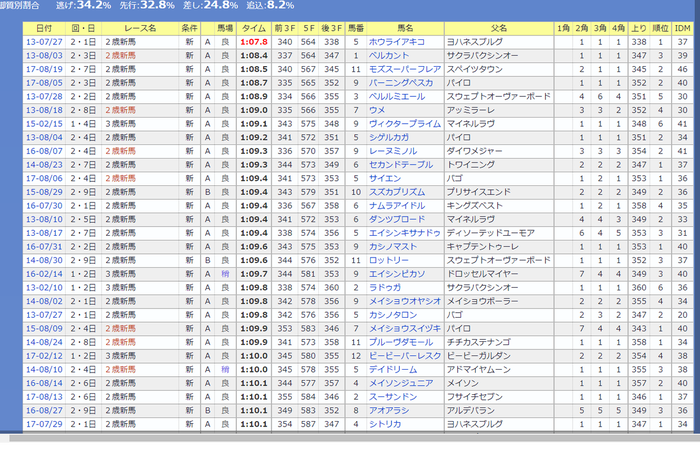Open race date link 16-02/14

44,274
